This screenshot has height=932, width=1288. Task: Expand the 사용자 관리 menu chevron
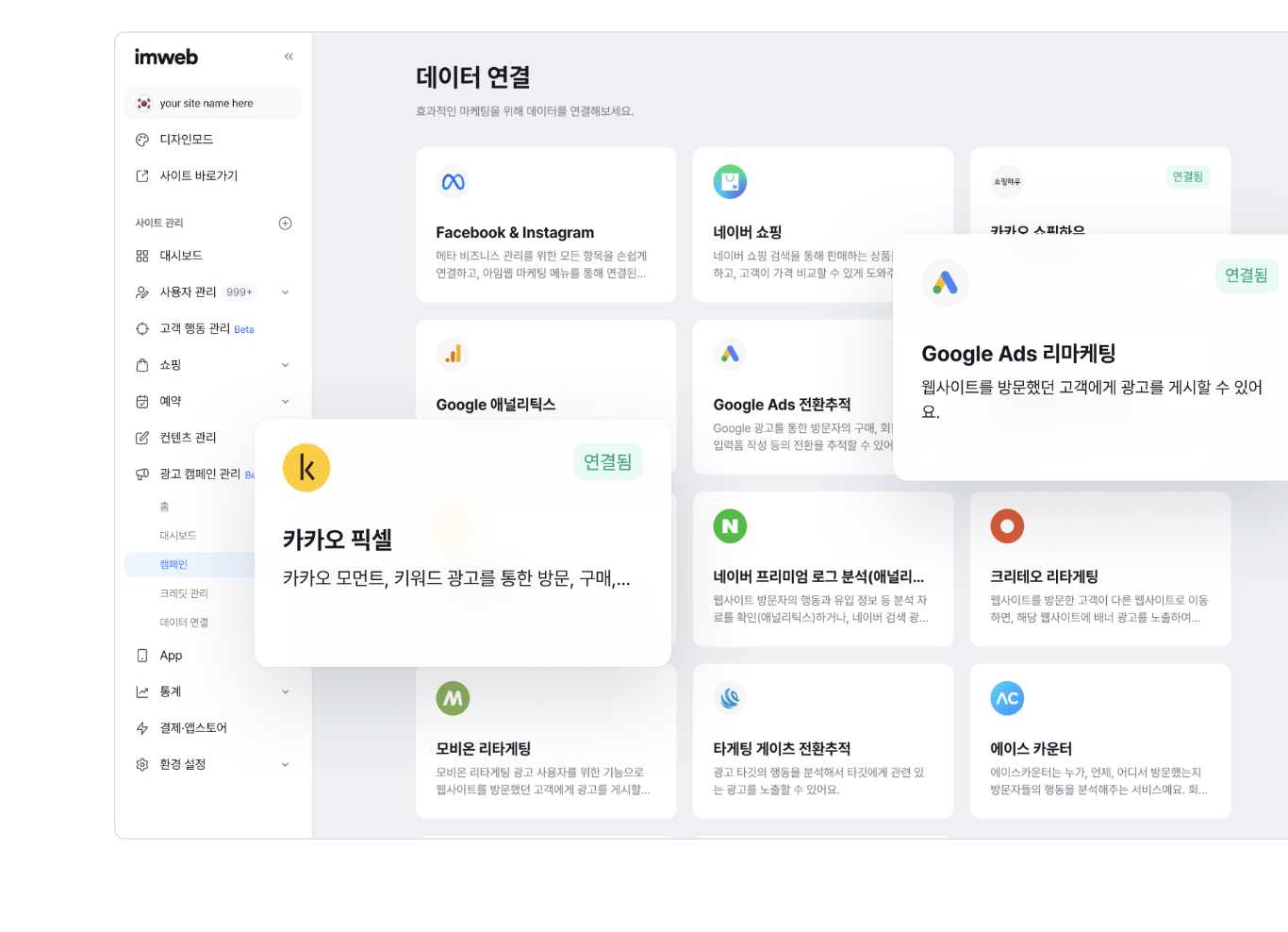coord(286,292)
